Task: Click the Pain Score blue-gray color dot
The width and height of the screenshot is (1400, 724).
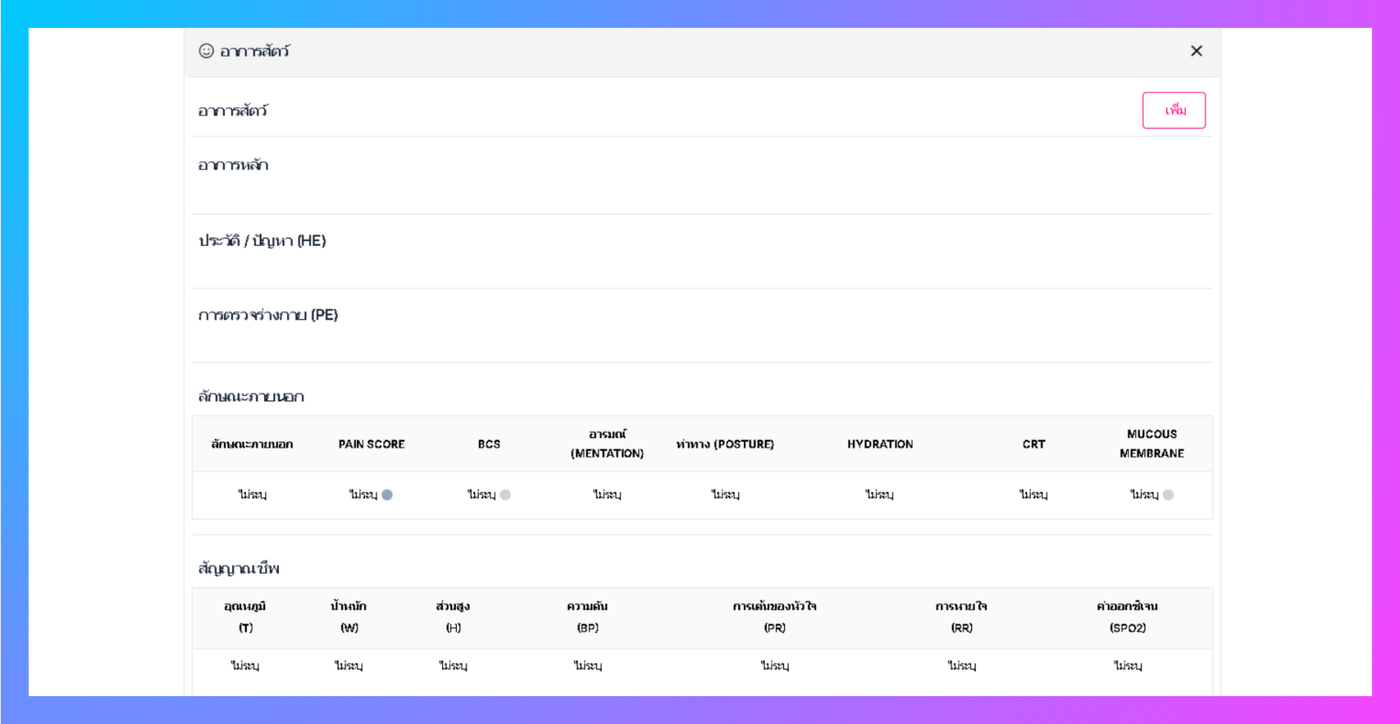Action: click(387, 495)
